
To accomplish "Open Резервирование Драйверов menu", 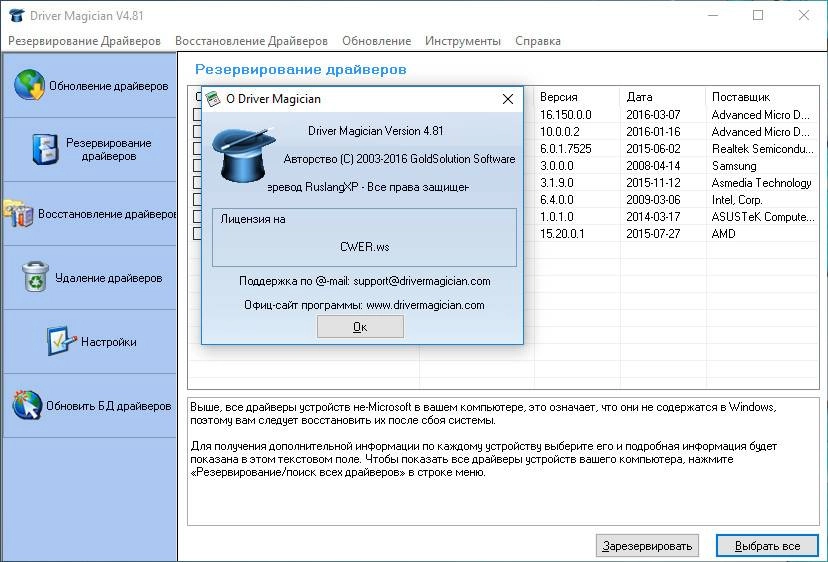I will pos(84,41).
